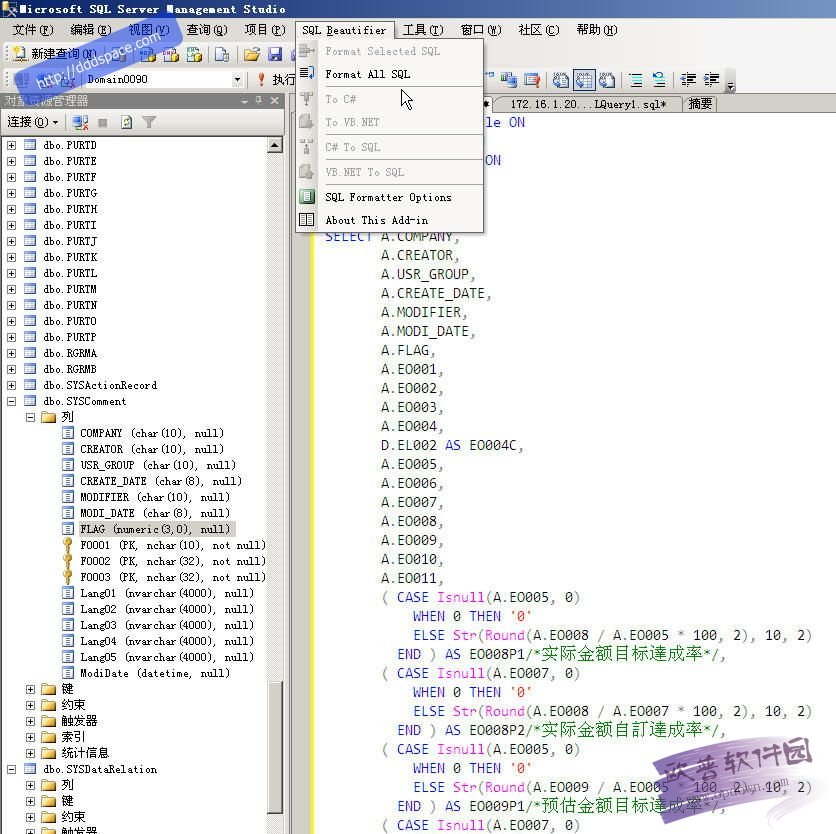This screenshot has height=834, width=836.
Task: Toggle Results to Text toolbar icon
Action: (560, 80)
